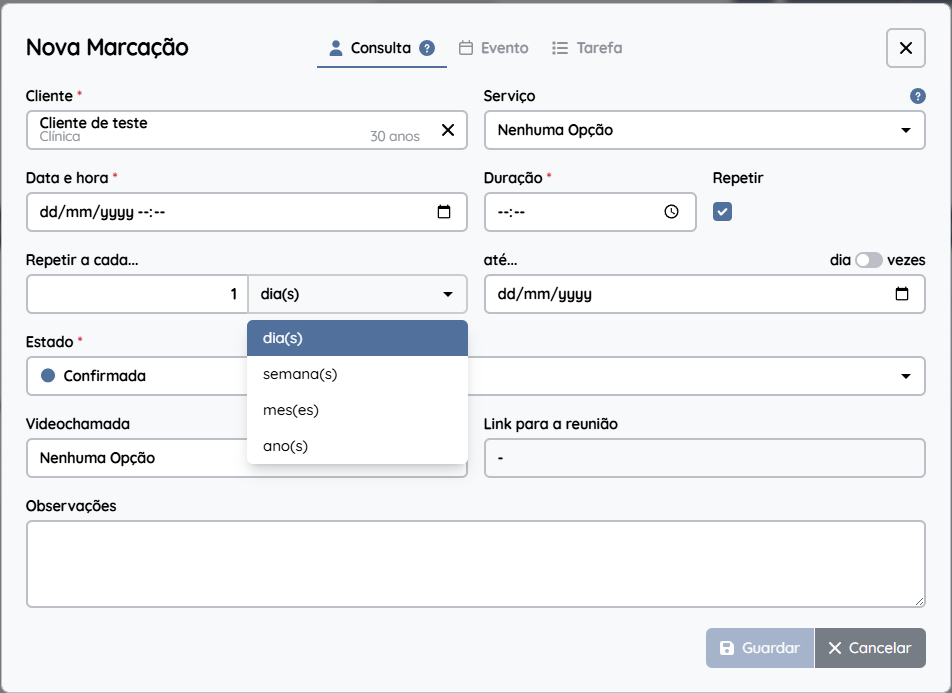Screen dimensions: 952x693
Task: Collapse the dia(s) unit dropdown
Action: (358, 294)
